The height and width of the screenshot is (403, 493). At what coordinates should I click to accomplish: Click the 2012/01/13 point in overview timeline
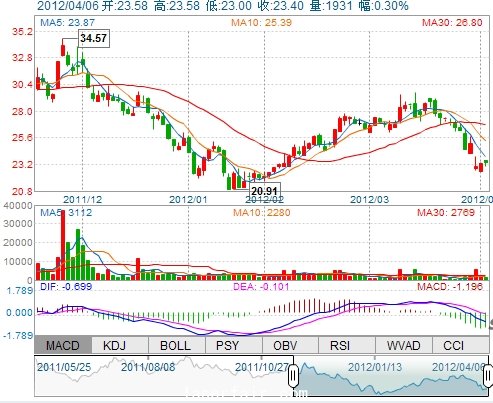[x=375, y=367]
